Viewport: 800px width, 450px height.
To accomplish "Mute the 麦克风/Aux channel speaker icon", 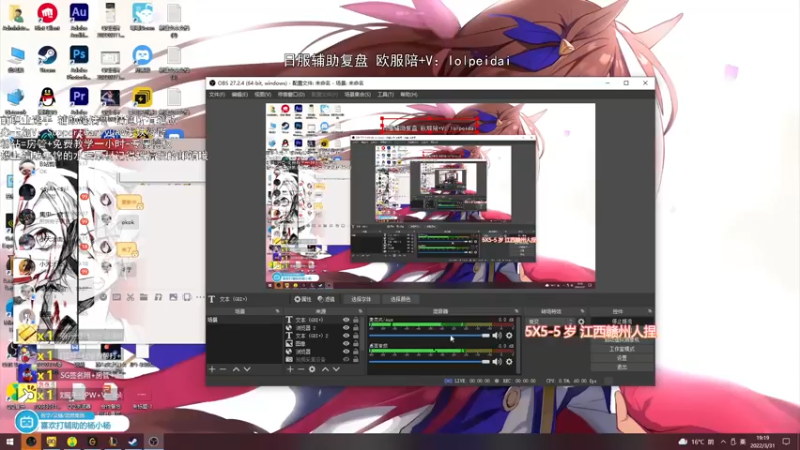I will [x=497, y=335].
